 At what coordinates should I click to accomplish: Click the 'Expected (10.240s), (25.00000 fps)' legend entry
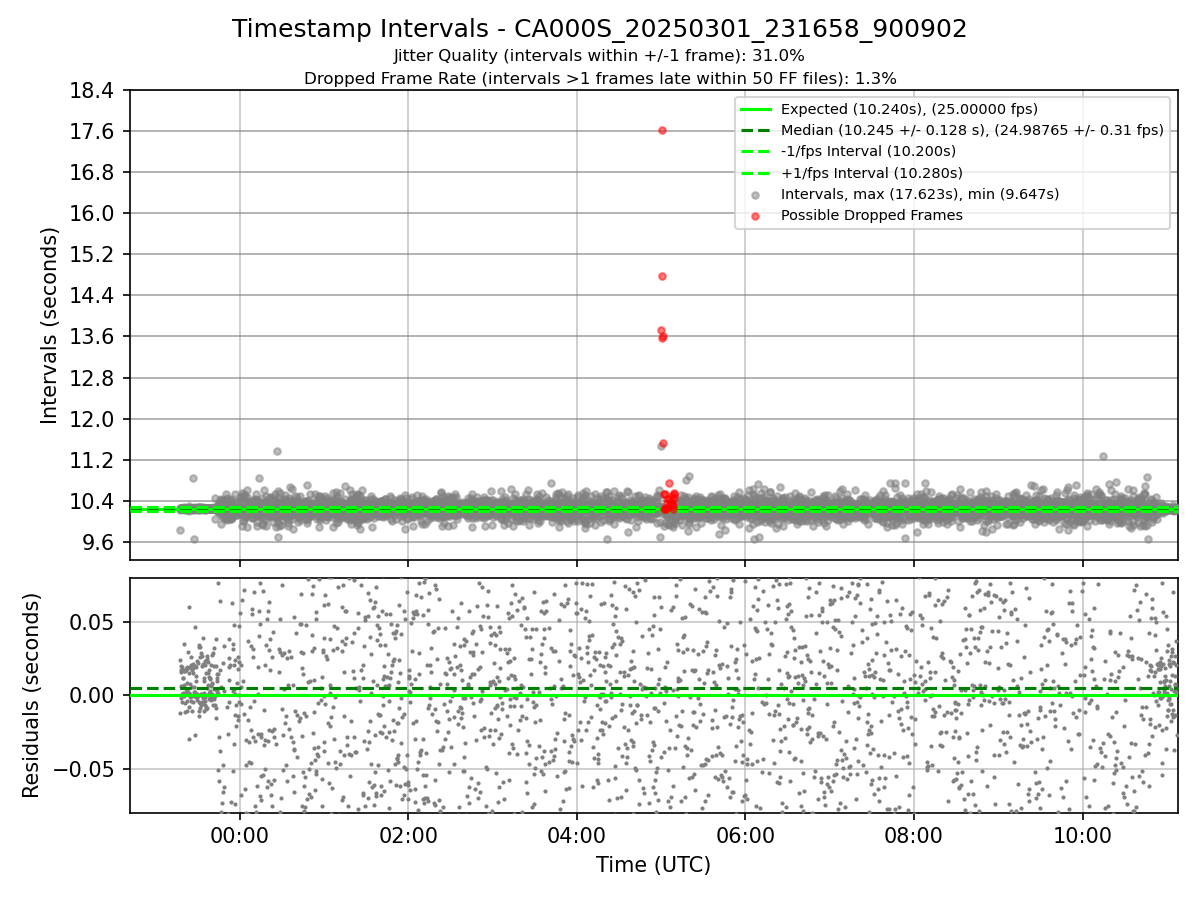[909, 109]
